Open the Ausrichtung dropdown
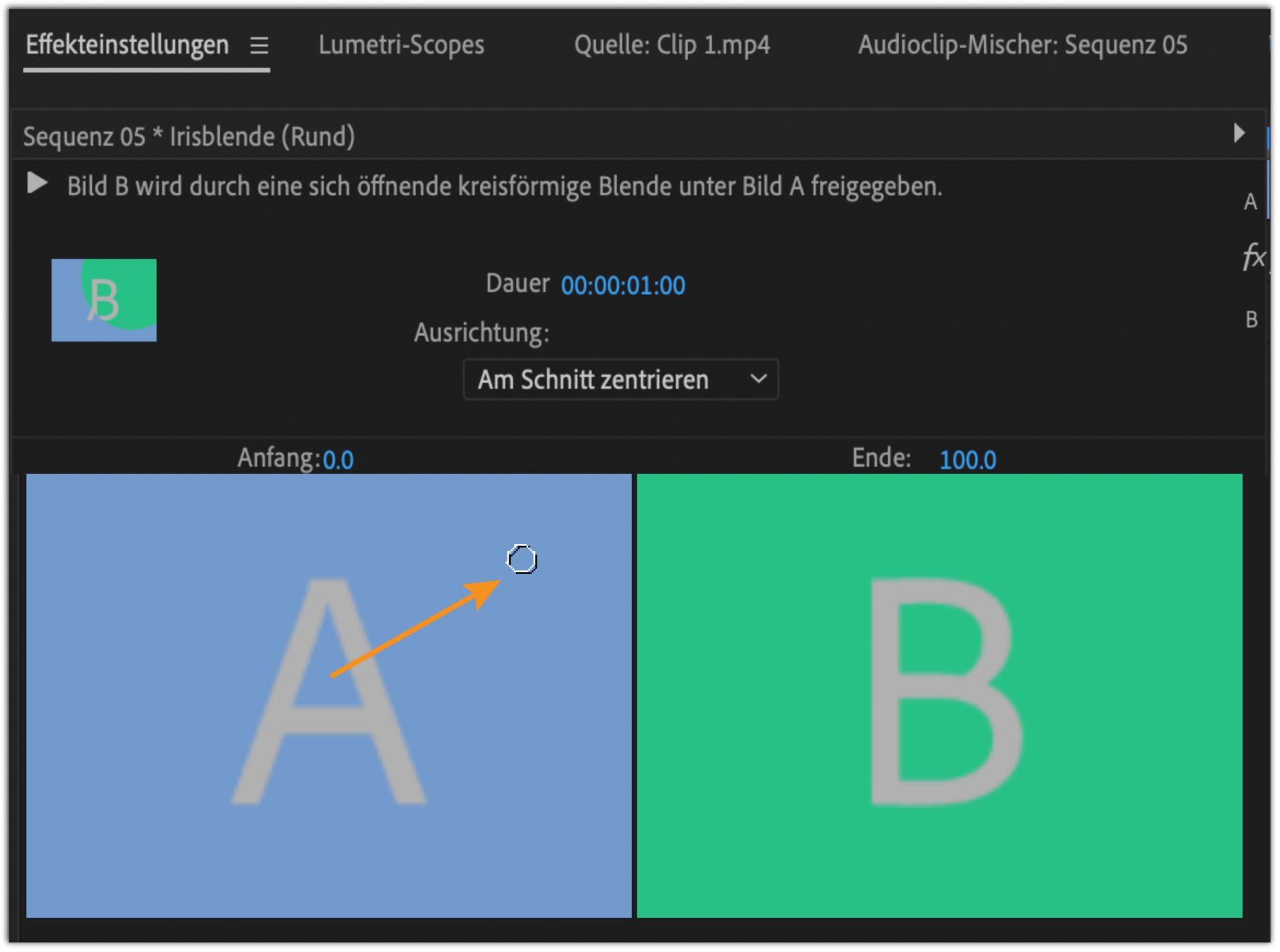The image size is (1280, 952). (620, 379)
